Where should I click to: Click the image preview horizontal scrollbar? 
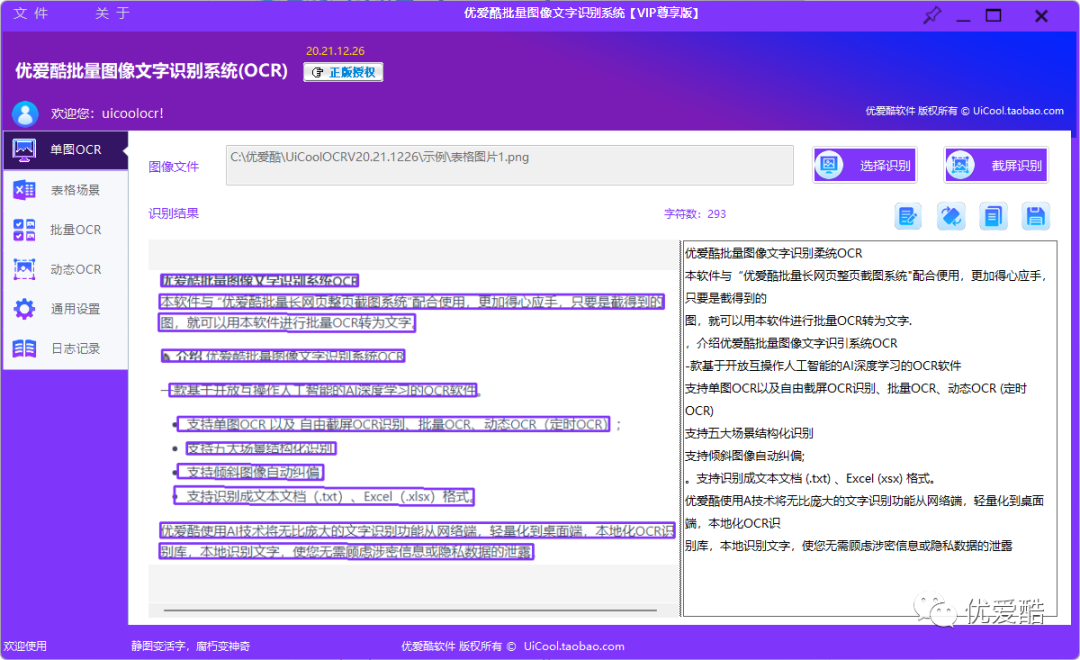pos(410,610)
